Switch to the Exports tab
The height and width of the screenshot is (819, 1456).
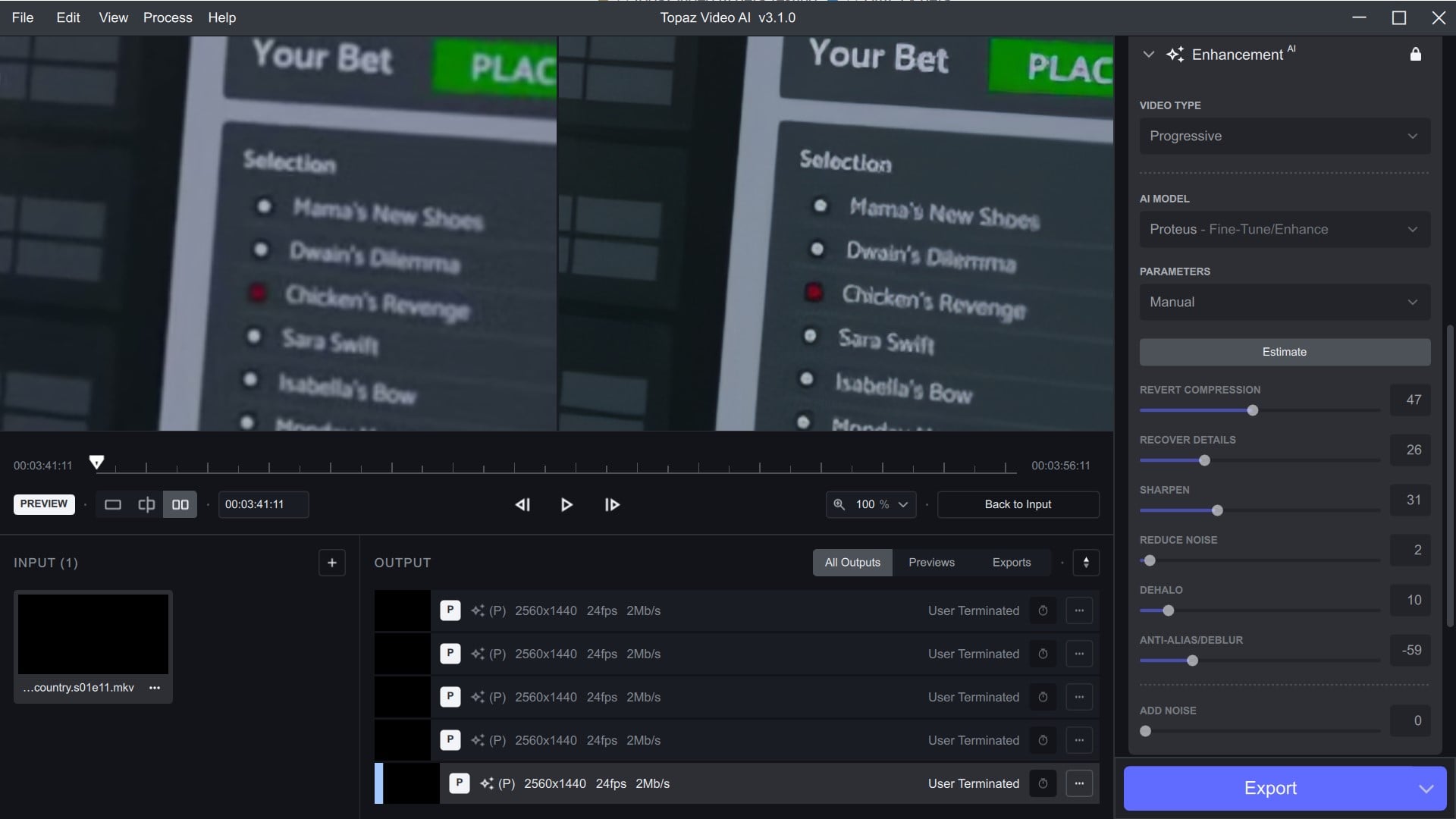(1011, 563)
